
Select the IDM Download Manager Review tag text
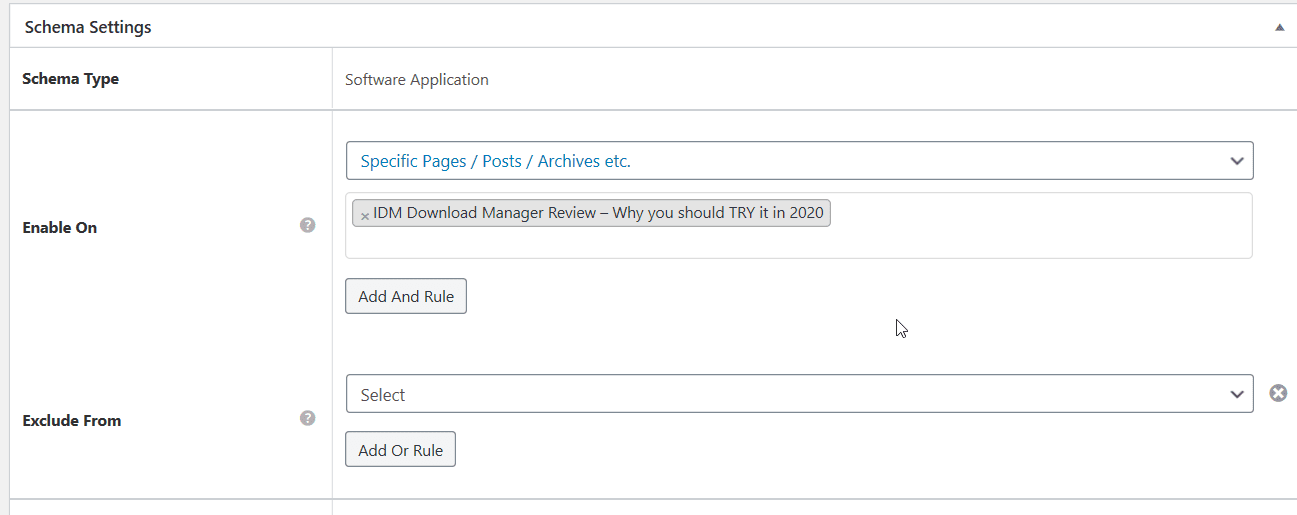tap(598, 213)
